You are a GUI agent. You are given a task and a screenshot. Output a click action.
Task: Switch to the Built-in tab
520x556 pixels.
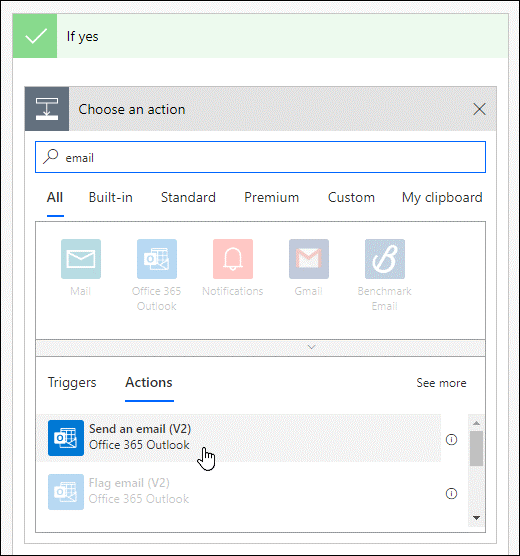coord(111,198)
